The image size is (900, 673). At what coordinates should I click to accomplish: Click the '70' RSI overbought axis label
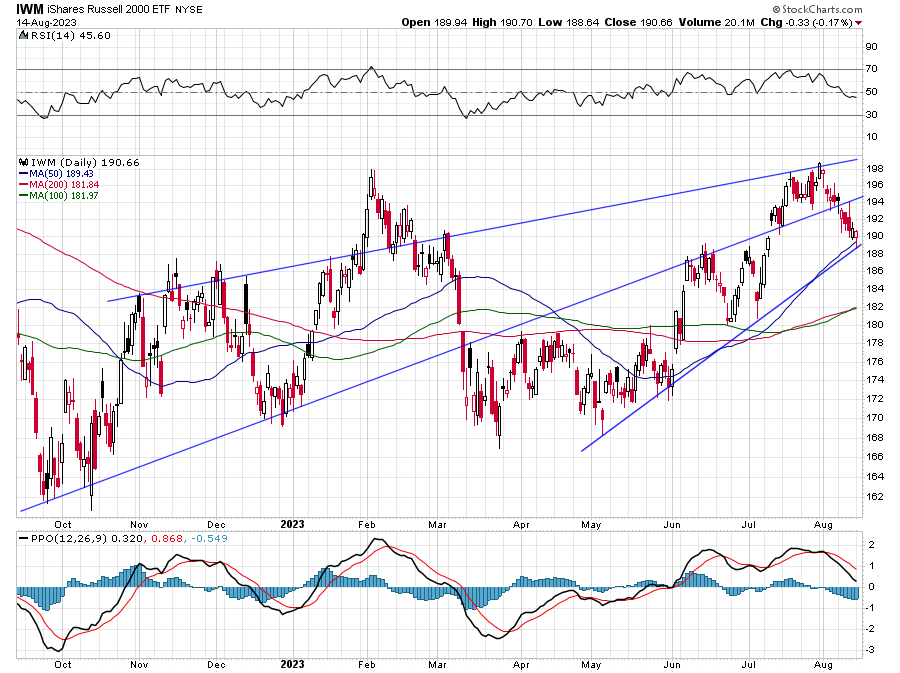tap(871, 69)
